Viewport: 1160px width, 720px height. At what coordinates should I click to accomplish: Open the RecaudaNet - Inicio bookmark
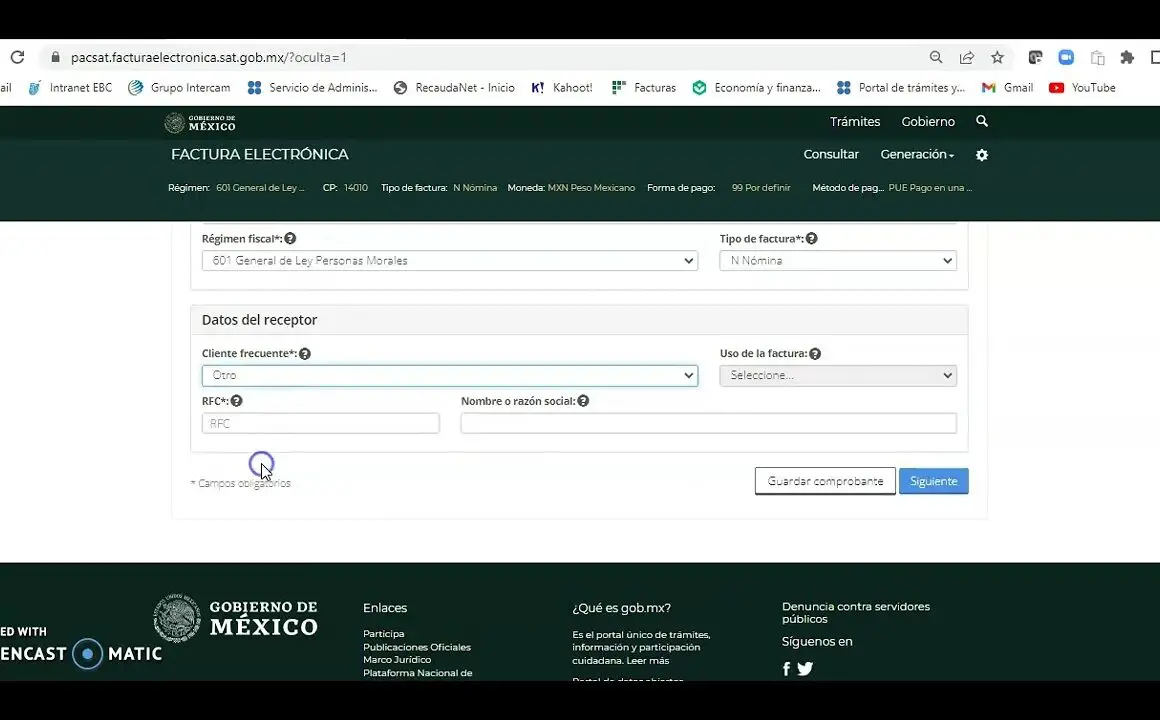(454, 87)
